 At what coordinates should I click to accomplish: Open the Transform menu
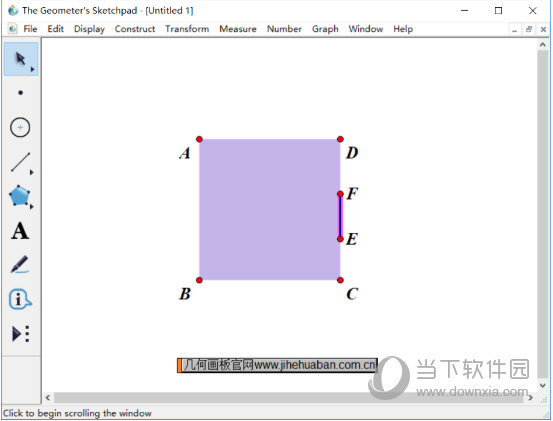(187, 29)
